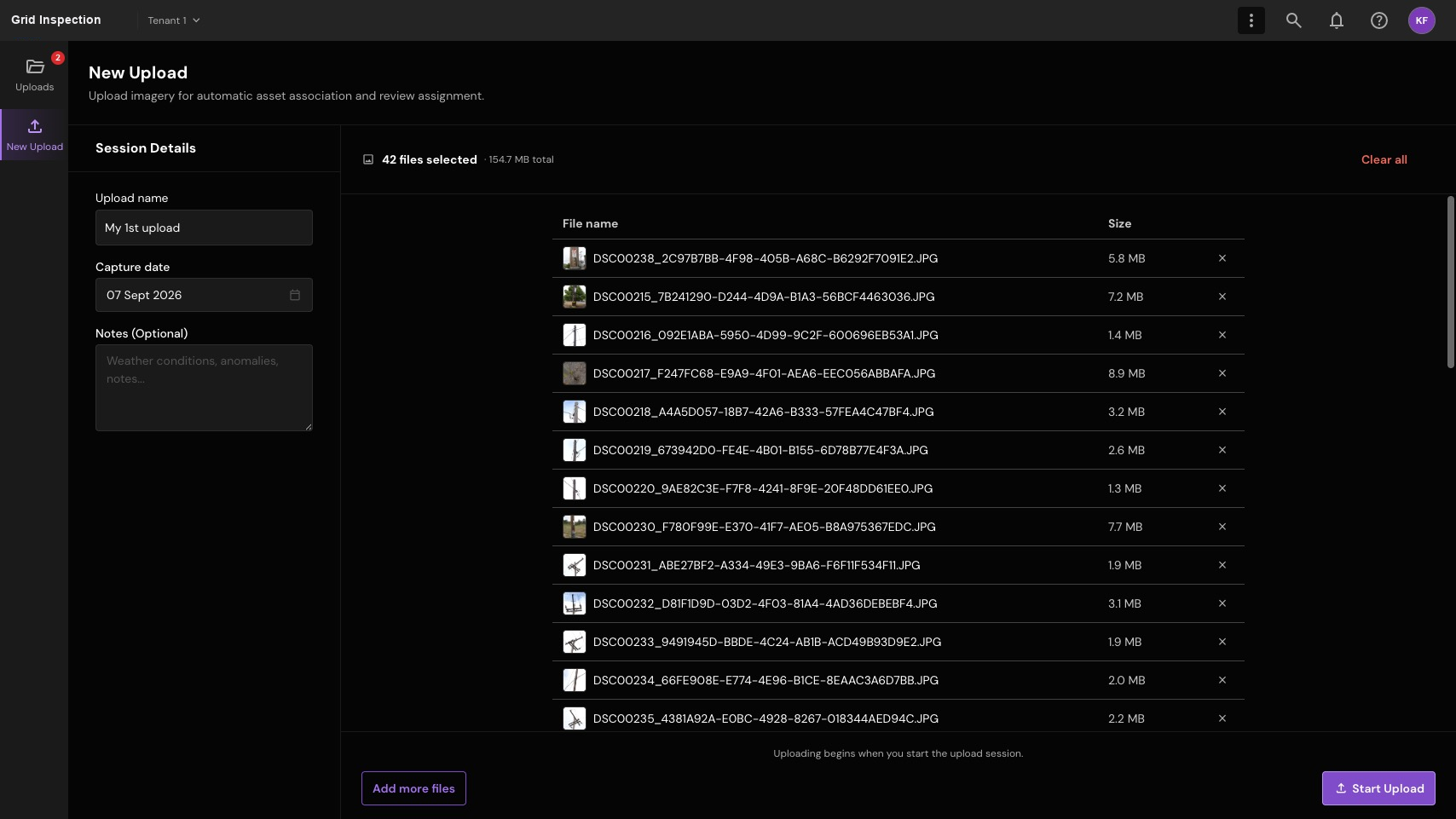Click thumbnail of DSC00230 image
This screenshot has width=1456, height=819.
click(575, 527)
